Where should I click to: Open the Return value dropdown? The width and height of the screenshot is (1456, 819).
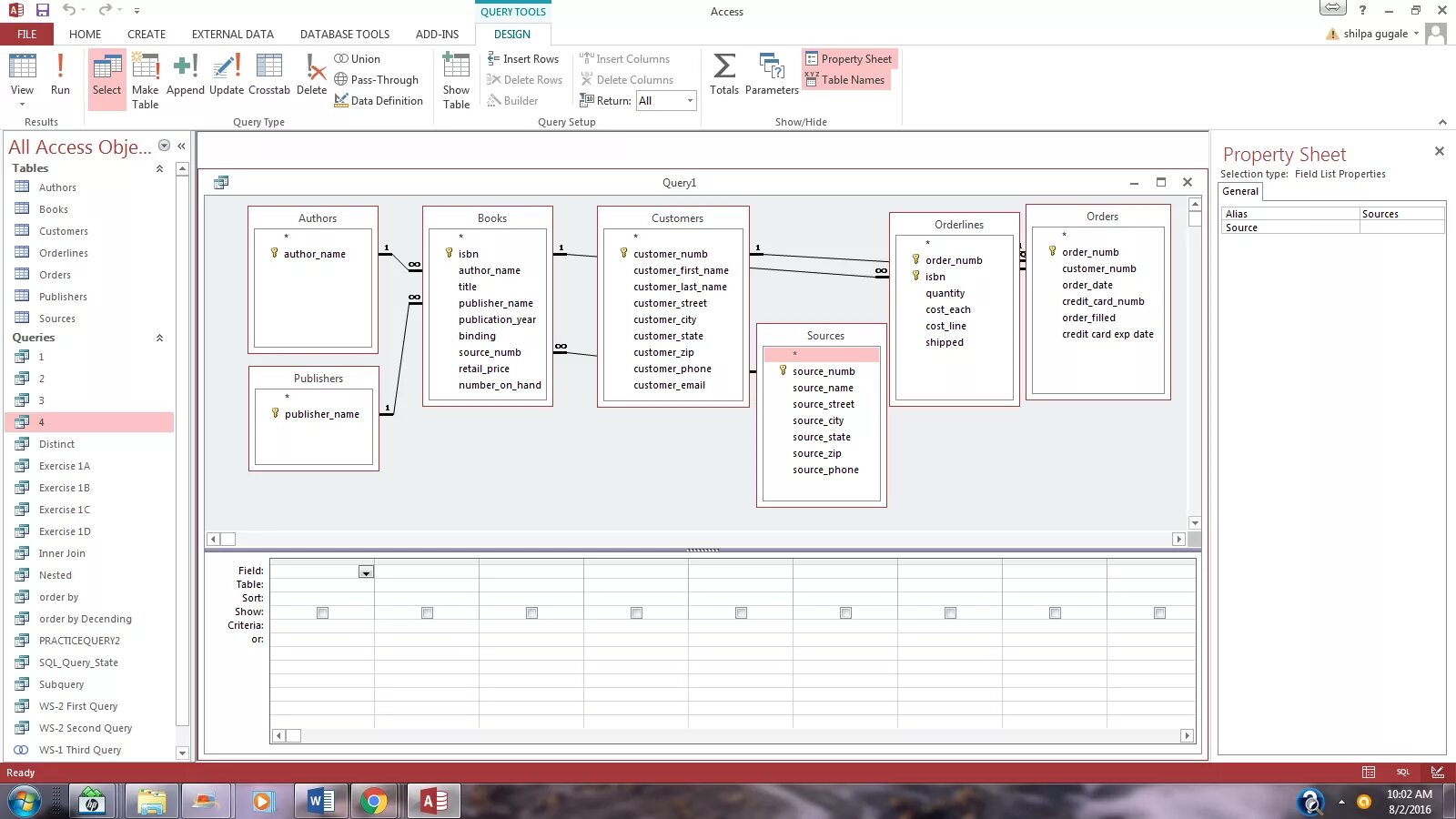690,101
